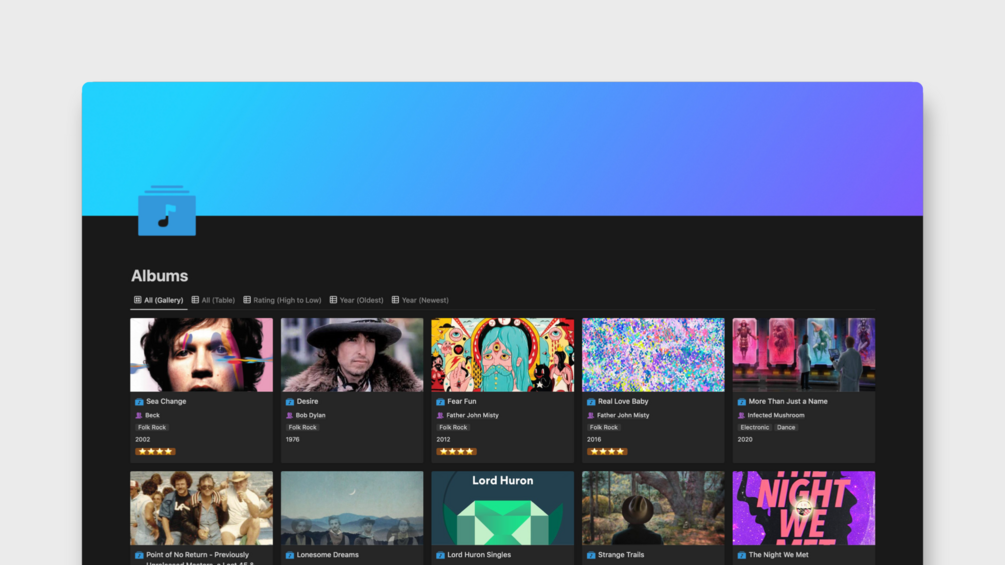Switch to Year (Newest) view tab
The image size is (1005, 565).
(x=420, y=300)
